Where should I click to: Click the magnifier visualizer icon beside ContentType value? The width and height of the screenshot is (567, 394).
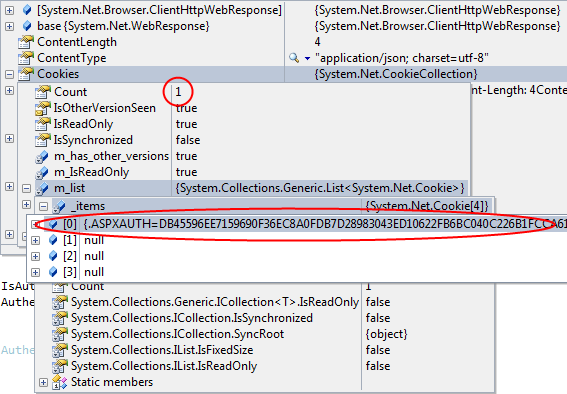[294, 58]
